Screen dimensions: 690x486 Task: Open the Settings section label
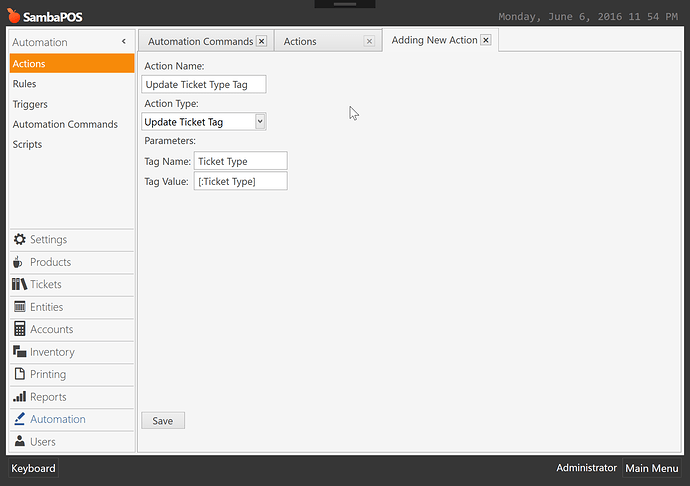pos(48,239)
